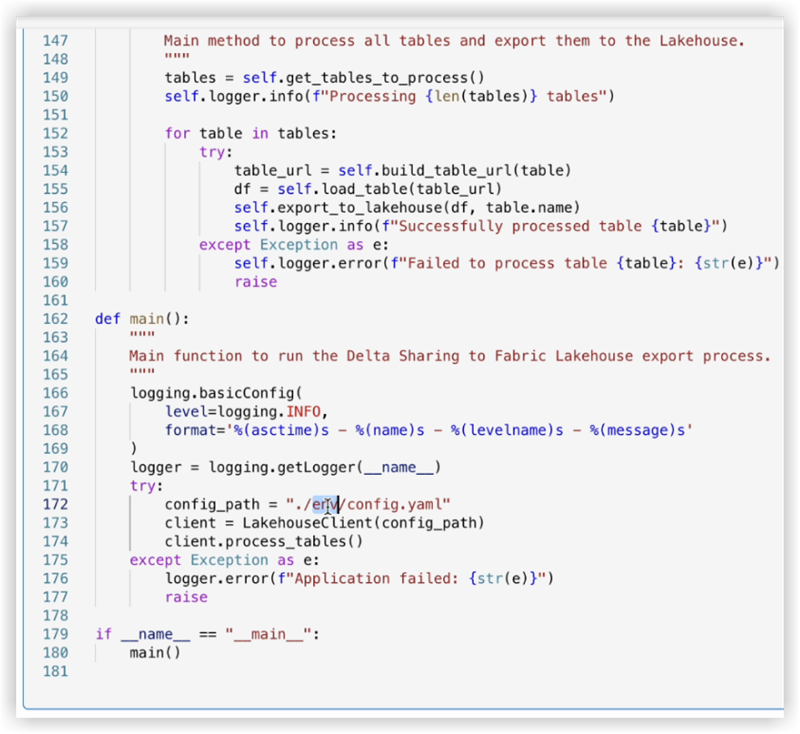
Task: Click line number 147 in the gutter
Action: click(x=54, y=41)
